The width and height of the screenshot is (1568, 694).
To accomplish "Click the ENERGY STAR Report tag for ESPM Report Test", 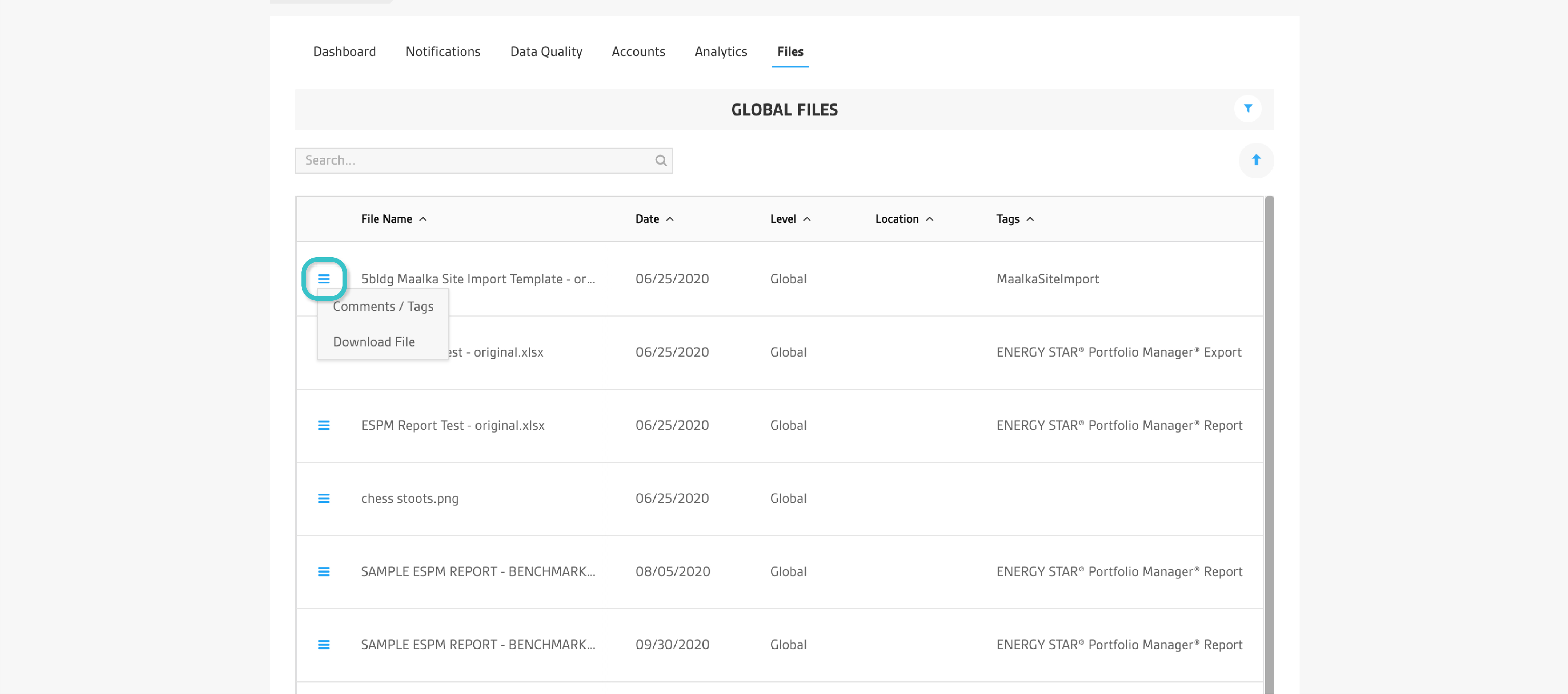I will click(1119, 425).
